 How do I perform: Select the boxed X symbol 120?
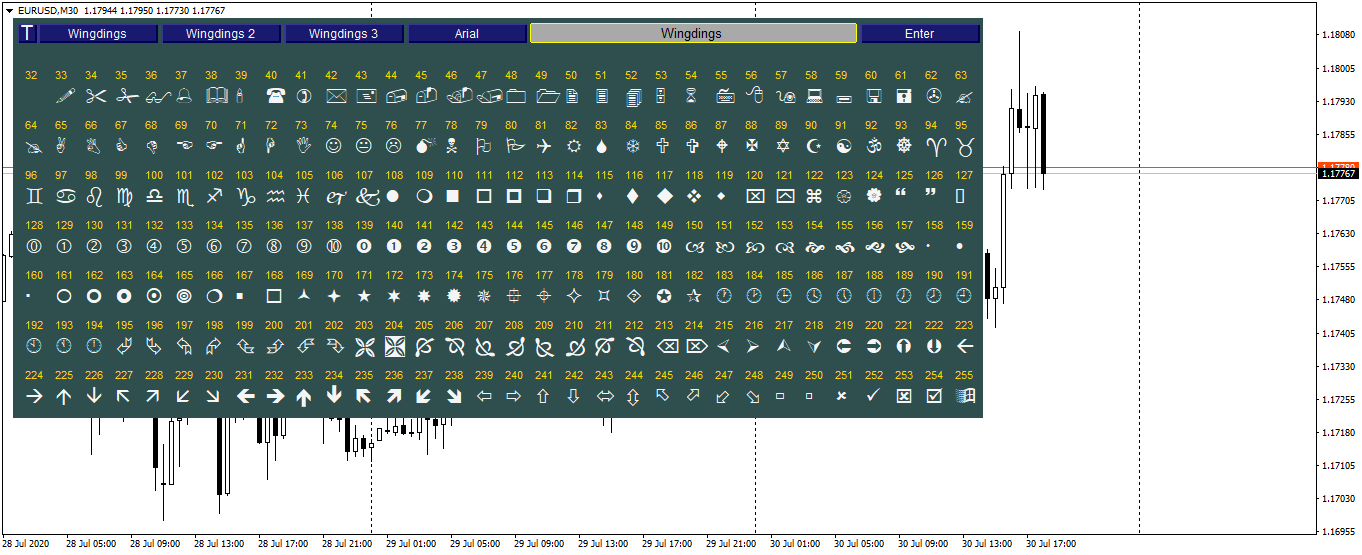[755, 196]
